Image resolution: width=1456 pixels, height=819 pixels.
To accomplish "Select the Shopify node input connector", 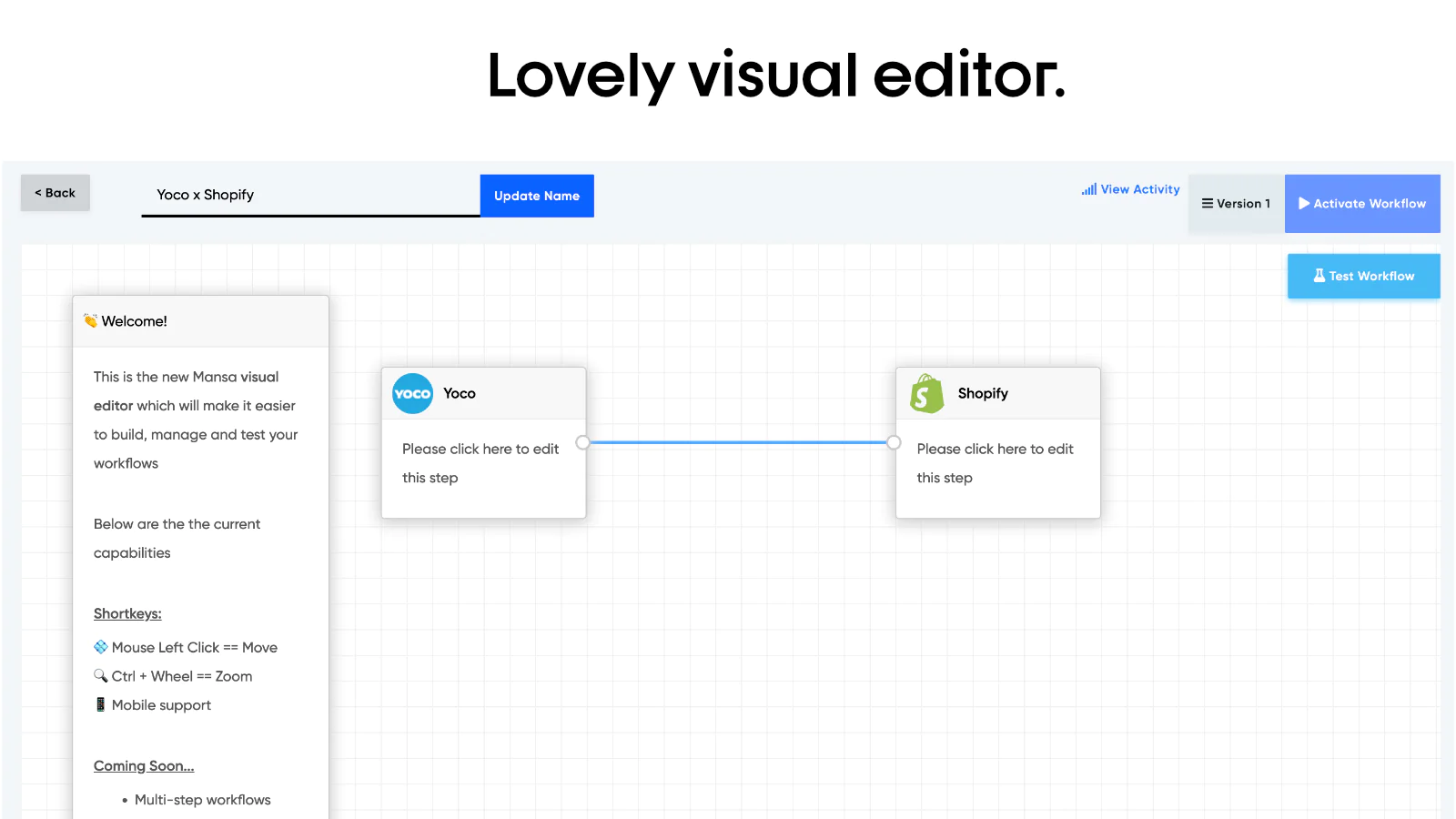I will 894,442.
